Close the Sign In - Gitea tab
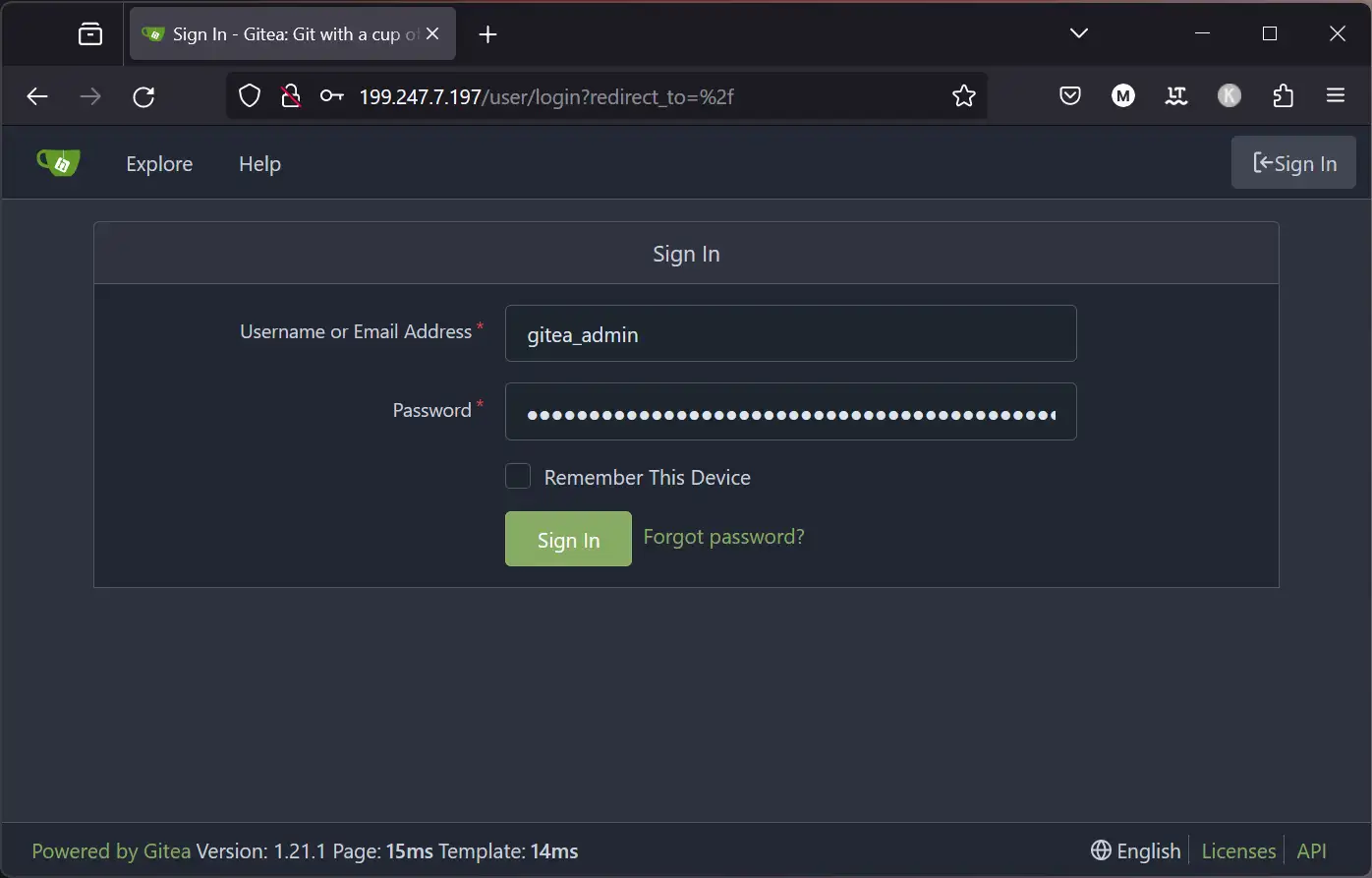Image resolution: width=1372 pixels, height=878 pixels. [432, 34]
